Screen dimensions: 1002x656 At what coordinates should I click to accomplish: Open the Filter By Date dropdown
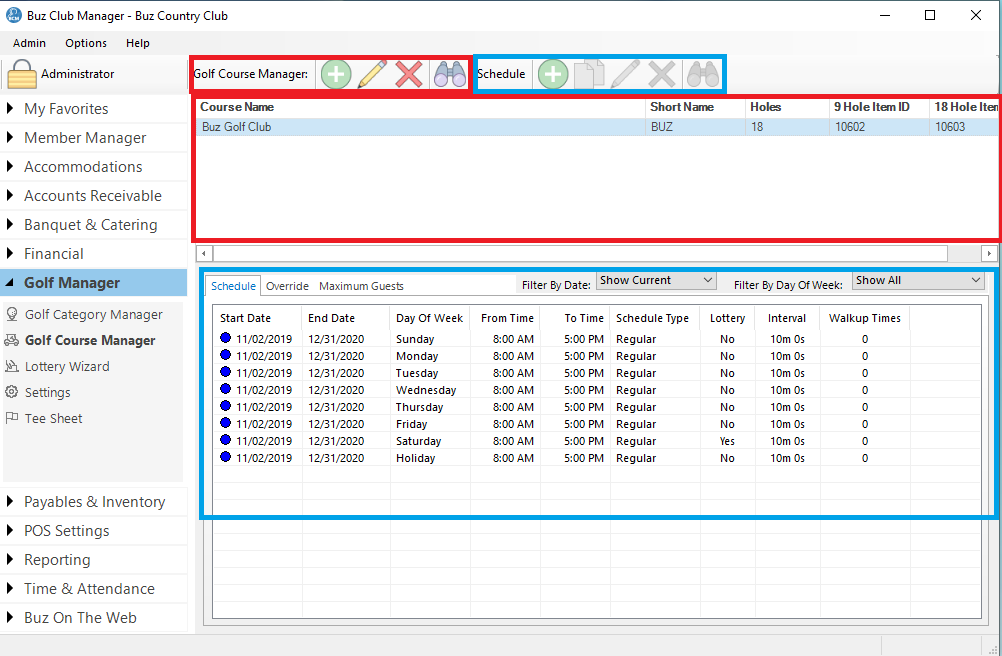tap(656, 281)
